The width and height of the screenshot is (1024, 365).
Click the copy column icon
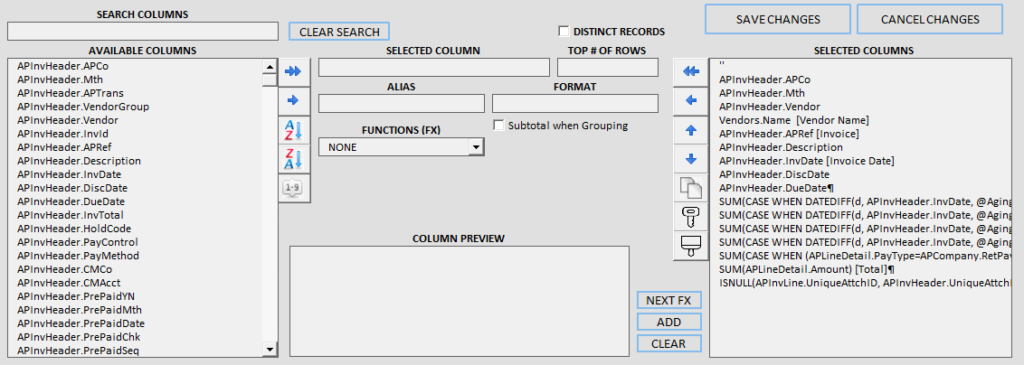[690, 188]
